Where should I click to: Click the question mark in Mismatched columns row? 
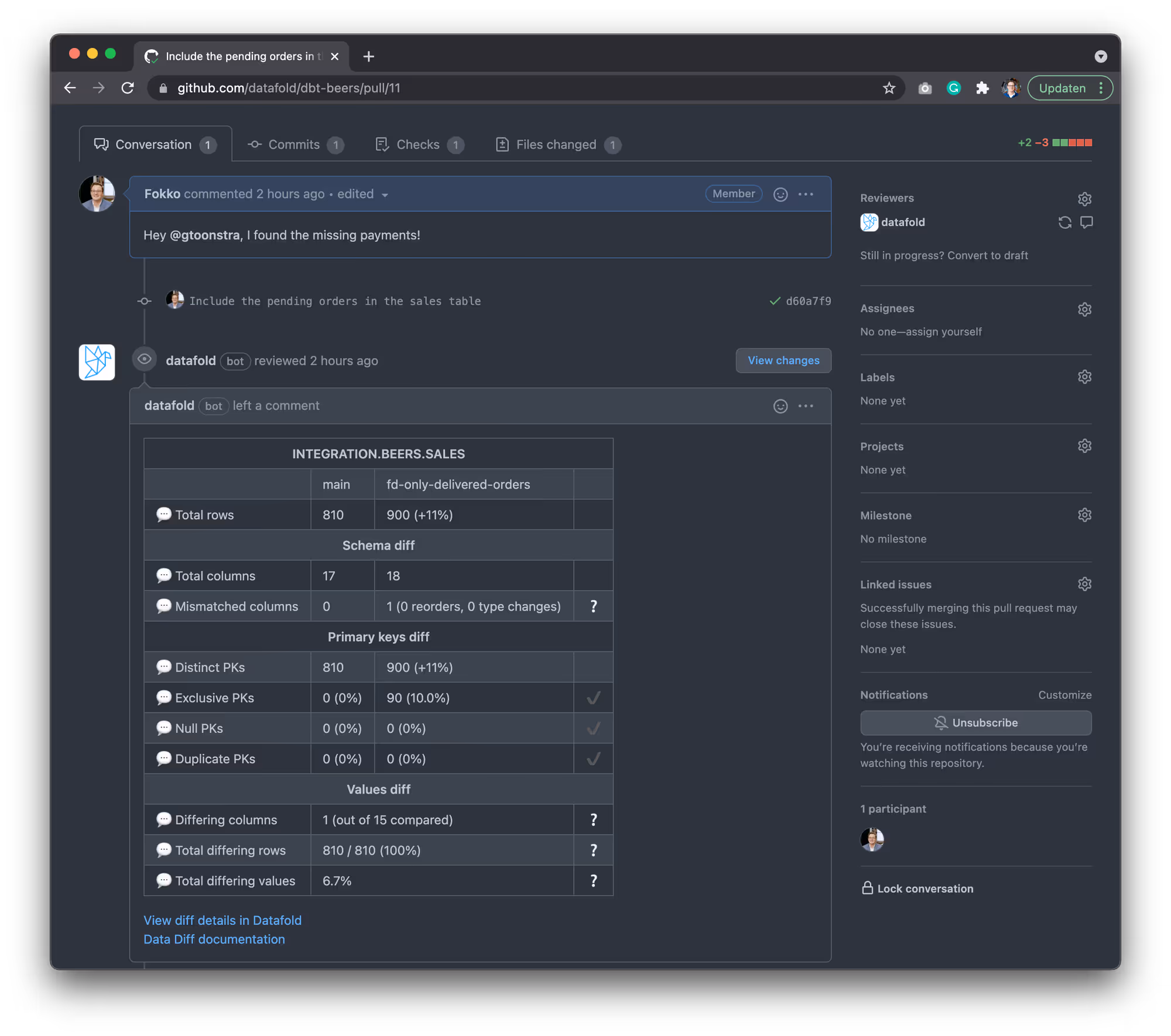click(x=593, y=606)
